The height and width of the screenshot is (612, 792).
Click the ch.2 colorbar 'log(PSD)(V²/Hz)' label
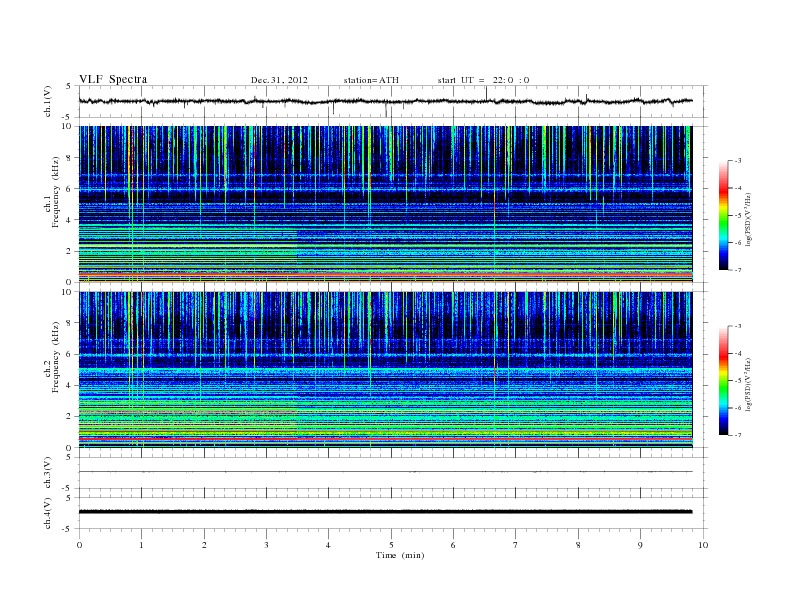(x=748, y=384)
